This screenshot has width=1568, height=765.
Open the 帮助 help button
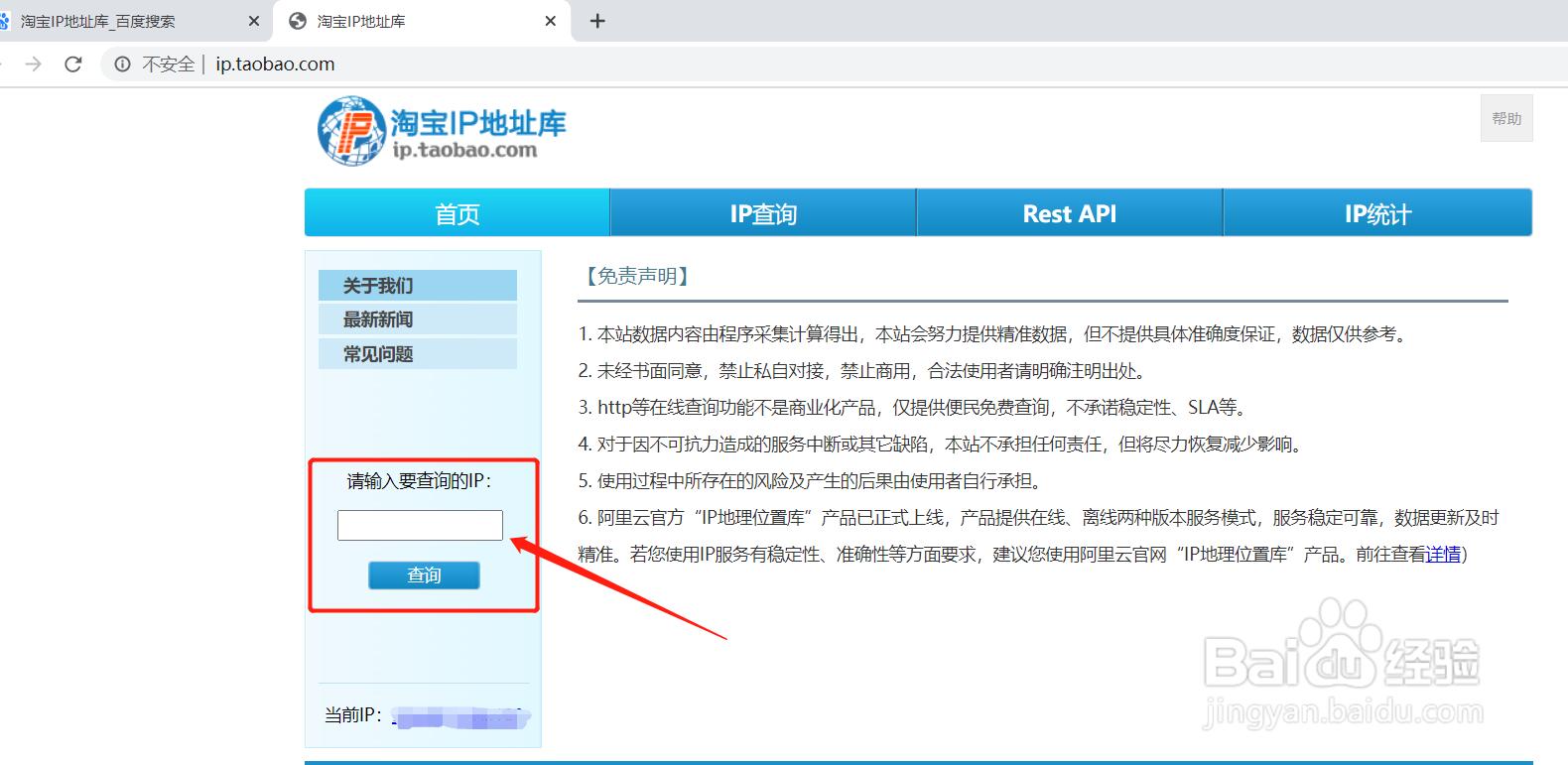[x=1506, y=118]
